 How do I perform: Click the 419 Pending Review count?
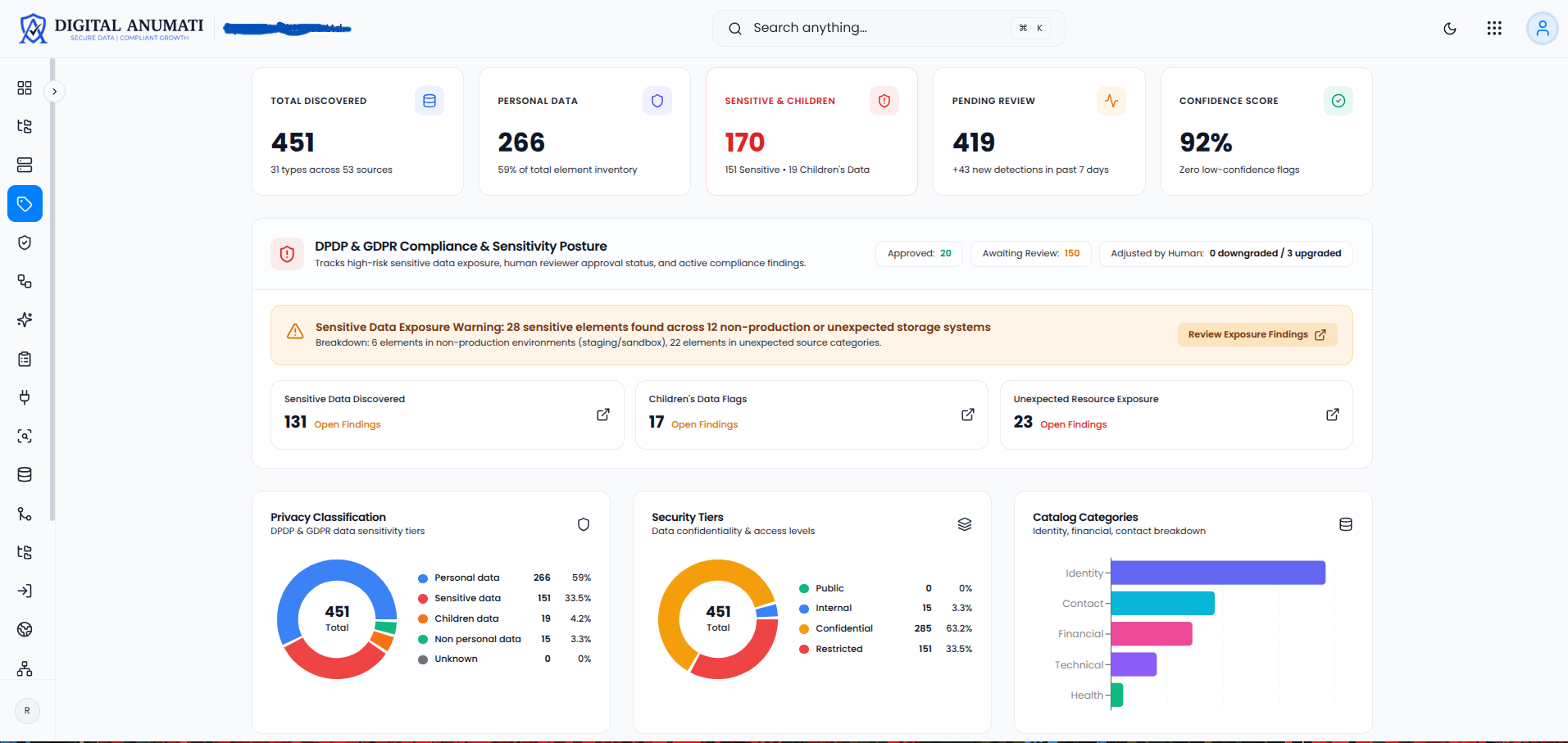pos(974,143)
